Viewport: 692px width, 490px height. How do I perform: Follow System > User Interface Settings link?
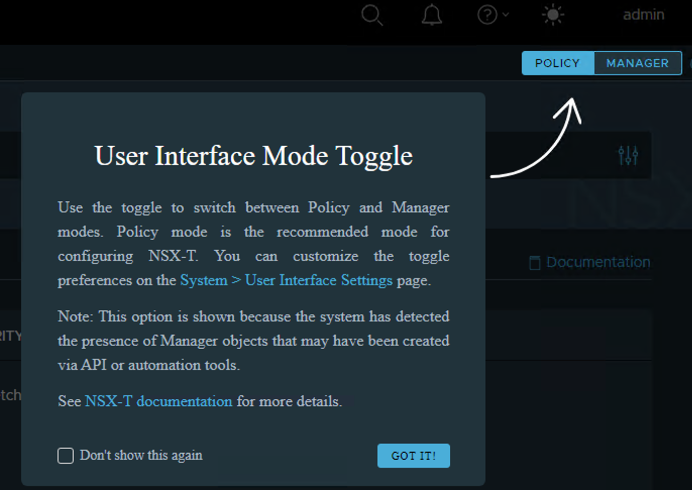pyautogui.click(x=286, y=280)
